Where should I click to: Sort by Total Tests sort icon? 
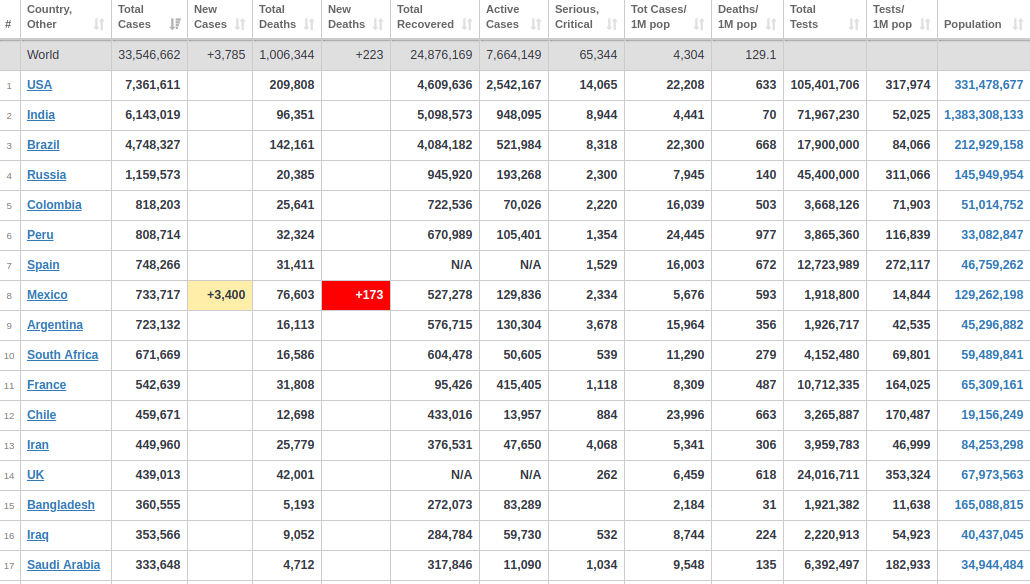[x=854, y=24]
